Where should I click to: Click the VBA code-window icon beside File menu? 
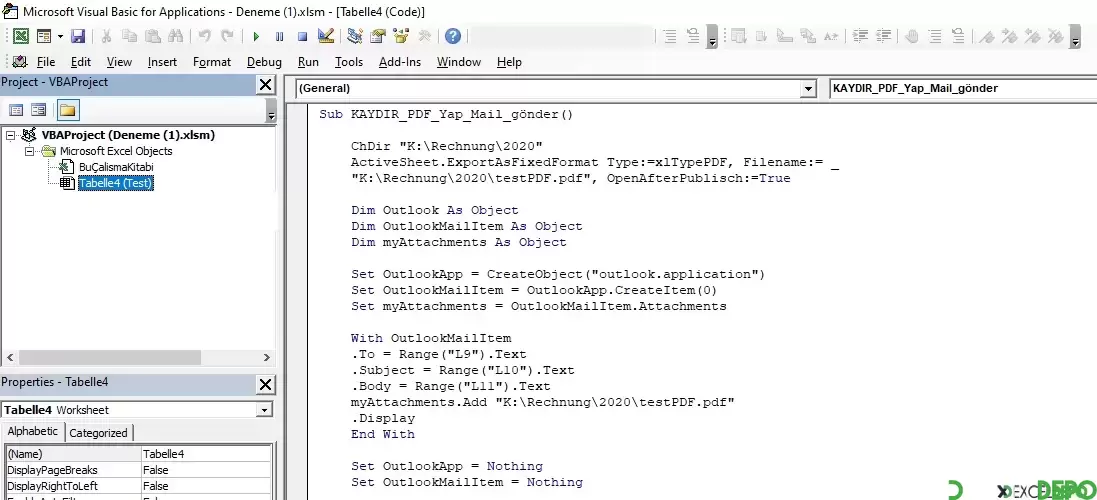[x=20, y=62]
